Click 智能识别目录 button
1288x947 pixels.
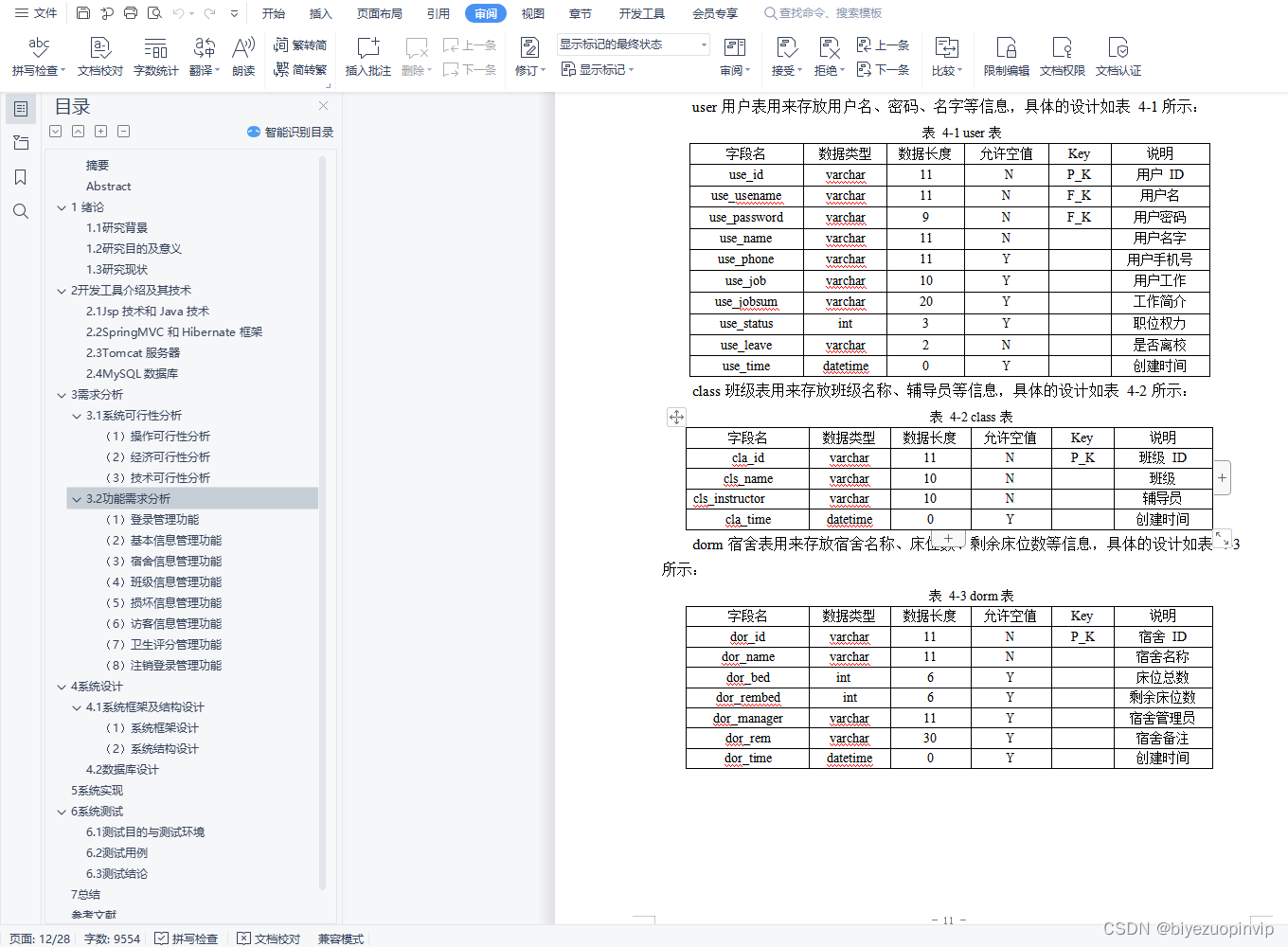click(x=290, y=132)
